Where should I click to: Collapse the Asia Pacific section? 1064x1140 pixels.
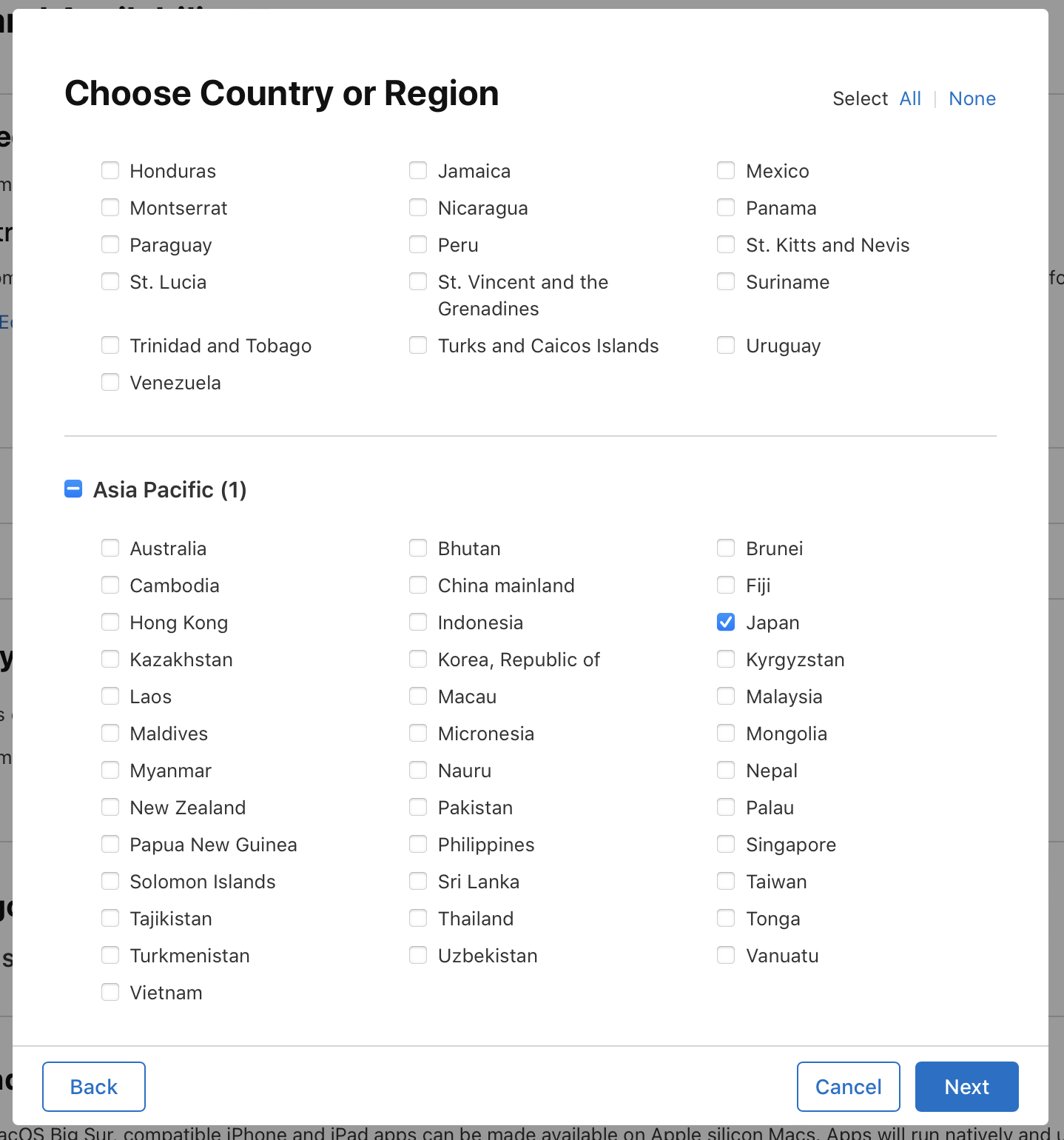tap(73, 489)
